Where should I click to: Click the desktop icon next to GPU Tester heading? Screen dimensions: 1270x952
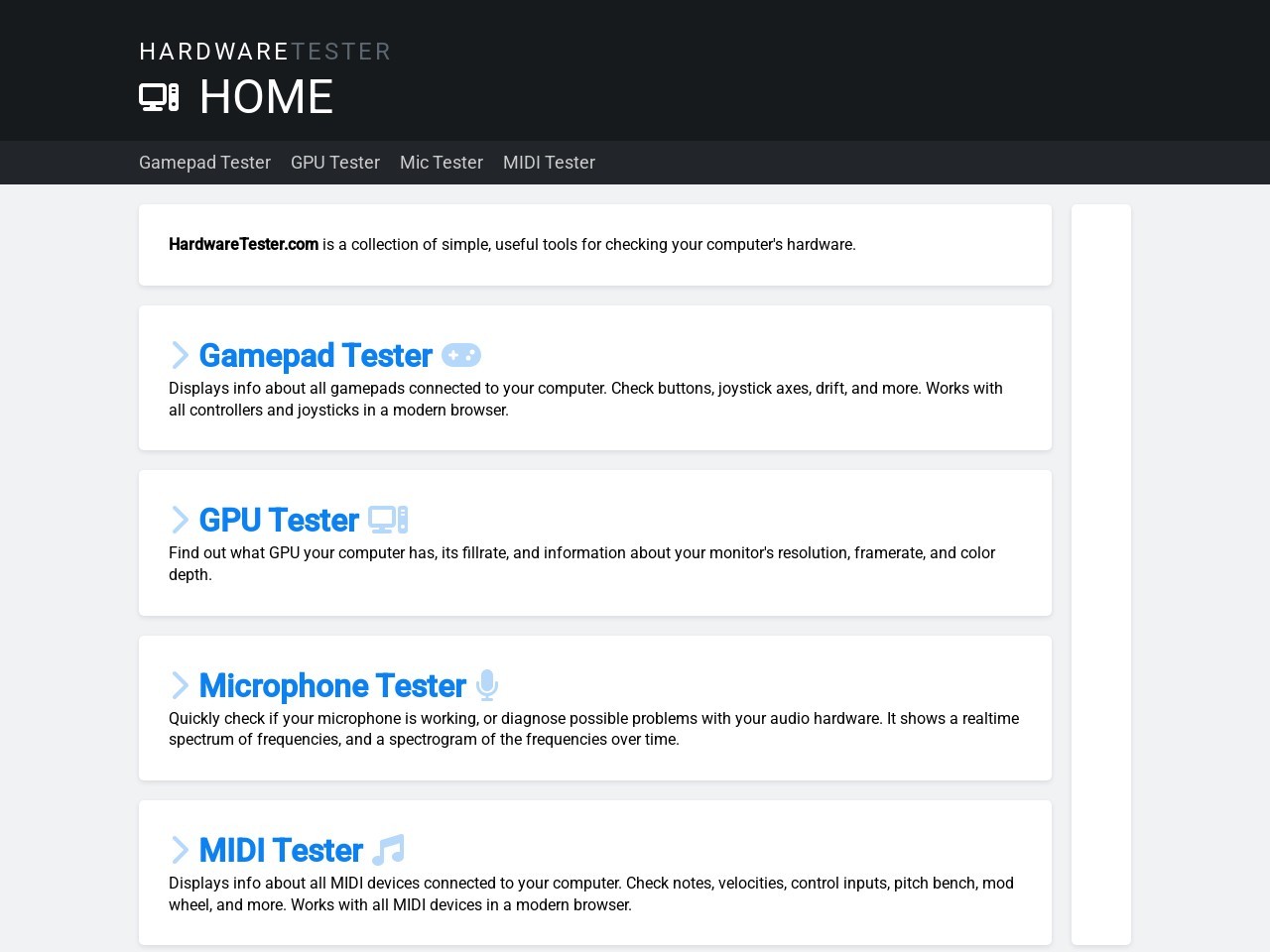pyautogui.click(x=388, y=520)
